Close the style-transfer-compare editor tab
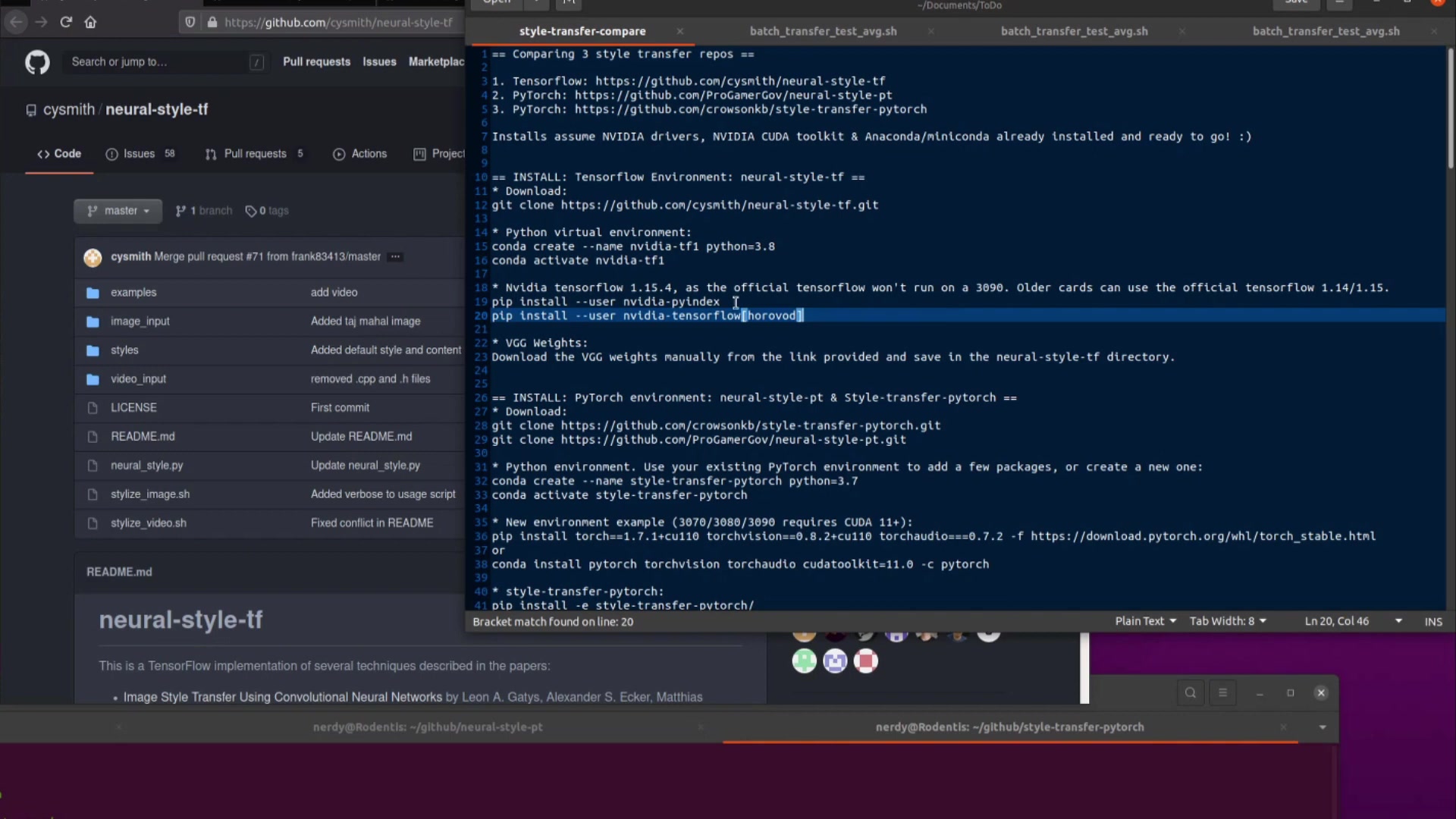Image resolution: width=1456 pixels, height=819 pixels. coord(680,31)
